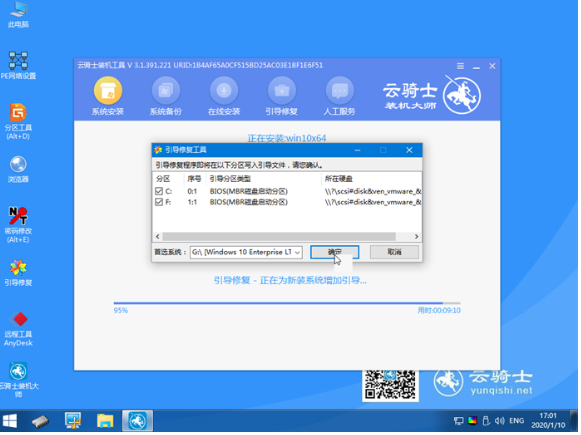Open the 浏览器 desktop icon
The width and height of the screenshot is (581, 435).
18,170
